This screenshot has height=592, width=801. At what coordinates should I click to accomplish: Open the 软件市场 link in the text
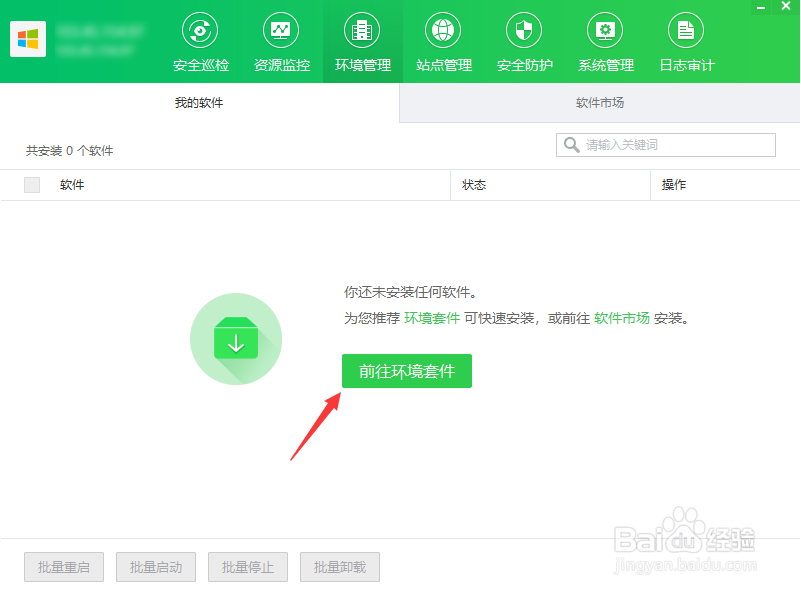pyautogui.click(x=623, y=323)
